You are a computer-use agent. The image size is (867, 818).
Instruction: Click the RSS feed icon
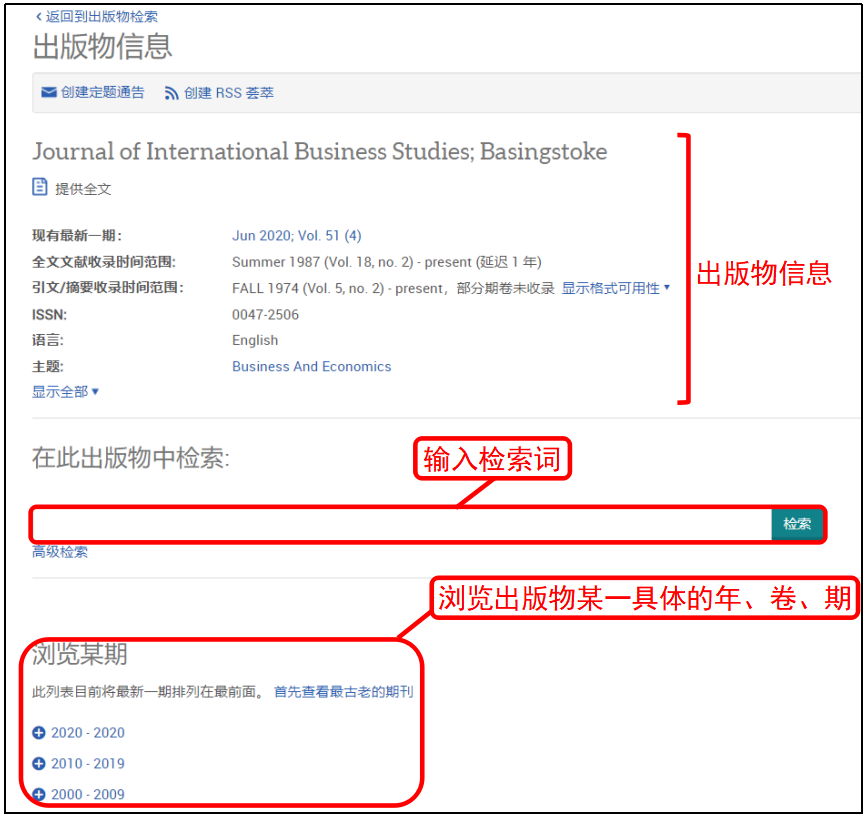pyautogui.click(x=172, y=93)
